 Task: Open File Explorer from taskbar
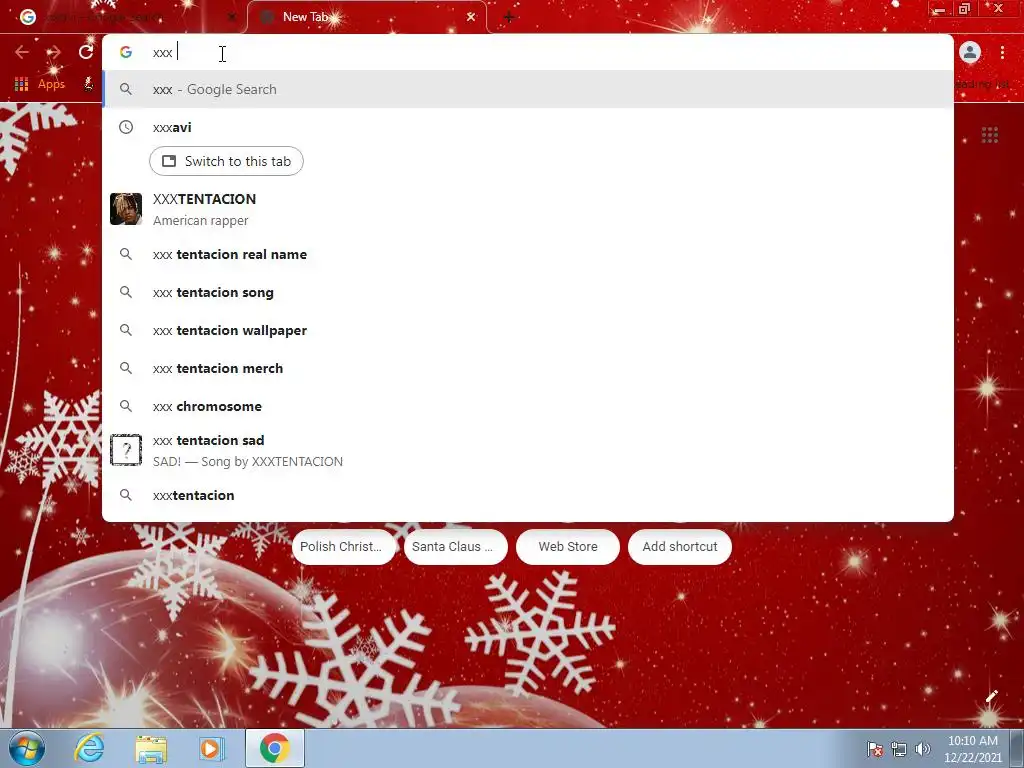[151, 748]
